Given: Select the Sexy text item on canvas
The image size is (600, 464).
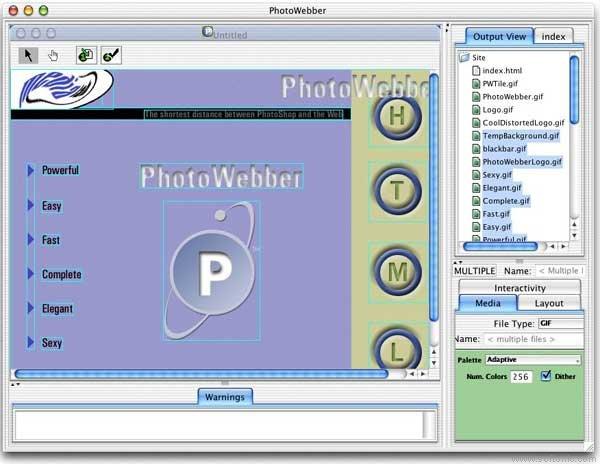Looking at the screenshot, I should click(52, 343).
